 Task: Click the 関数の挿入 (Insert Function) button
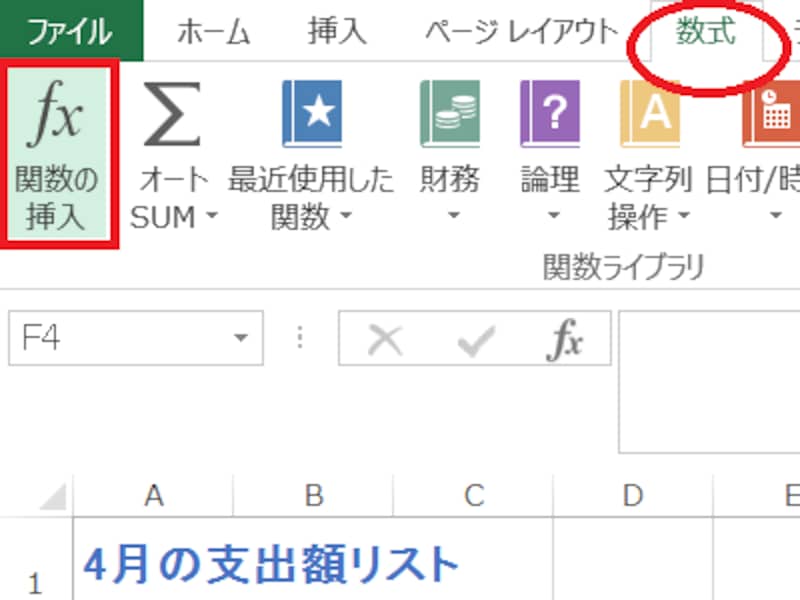click(57, 154)
